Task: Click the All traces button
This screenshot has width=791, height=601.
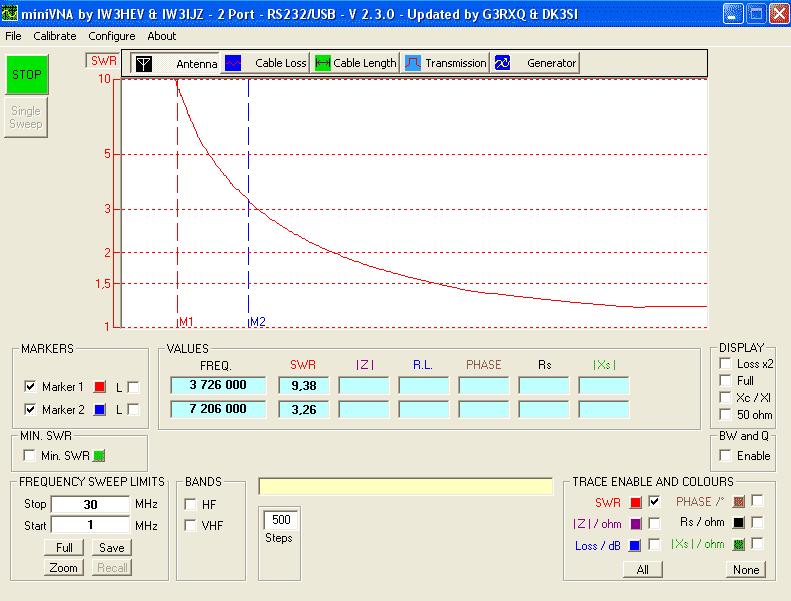Action: (643, 570)
